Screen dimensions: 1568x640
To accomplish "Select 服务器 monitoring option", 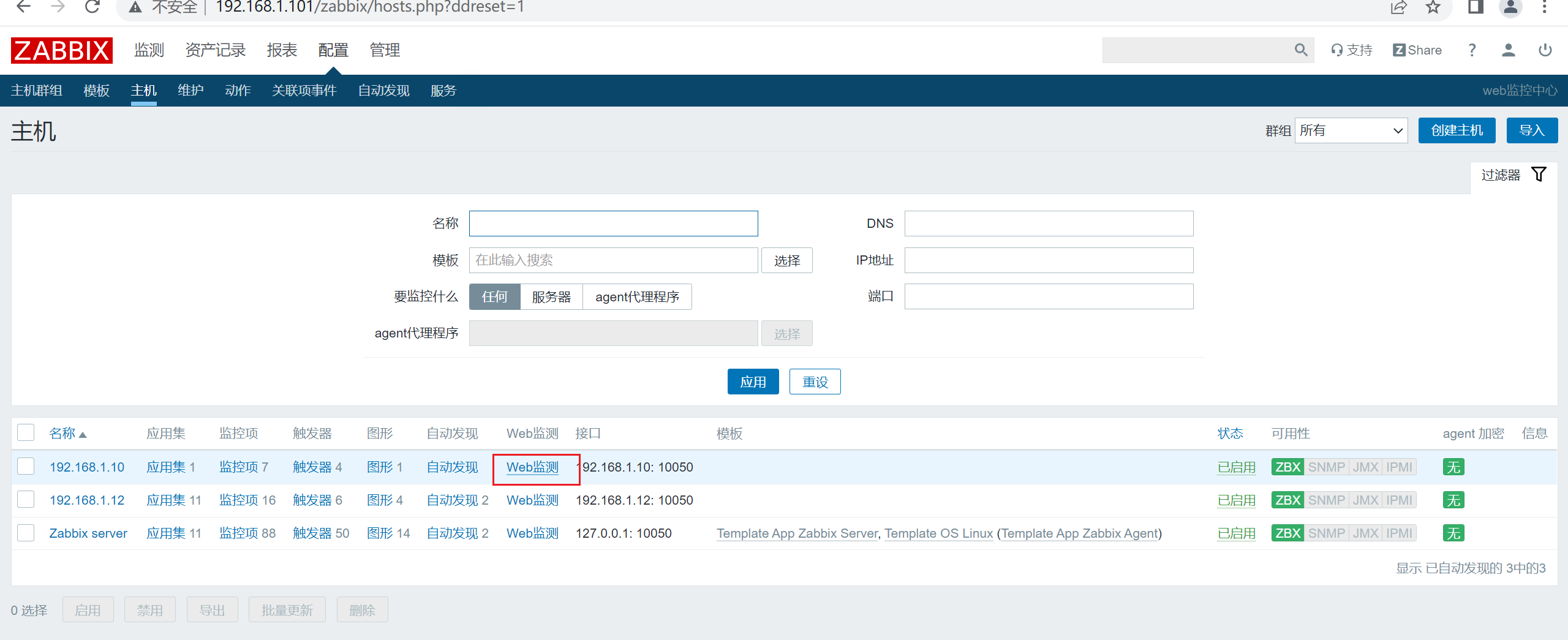I will coord(551,297).
